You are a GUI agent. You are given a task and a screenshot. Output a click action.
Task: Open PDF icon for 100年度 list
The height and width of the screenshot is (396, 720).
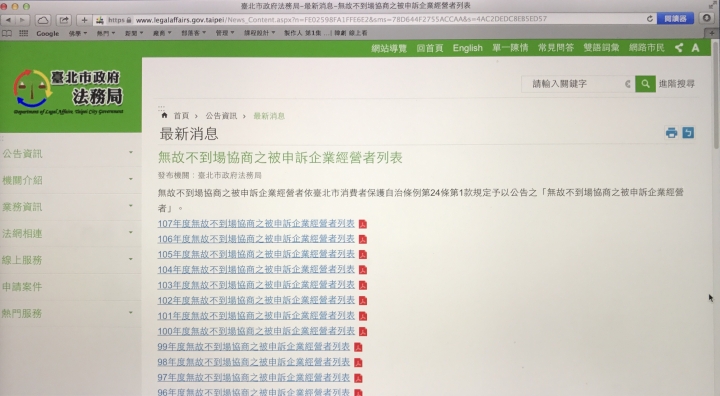(x=363, y=331)
